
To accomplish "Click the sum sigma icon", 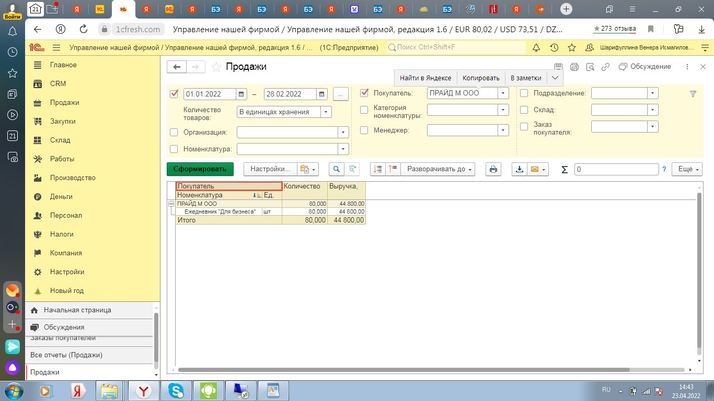I will (x=564, y=170).
